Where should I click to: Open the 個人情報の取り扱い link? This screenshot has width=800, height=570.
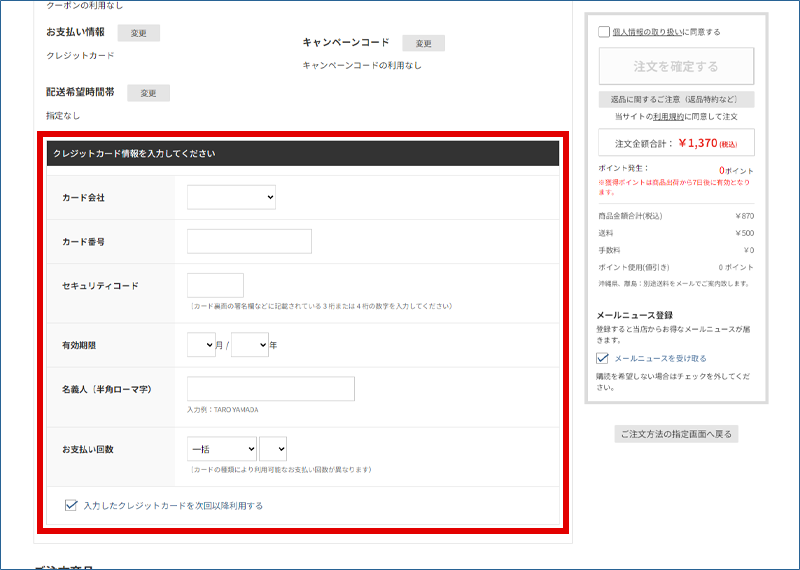647,32
